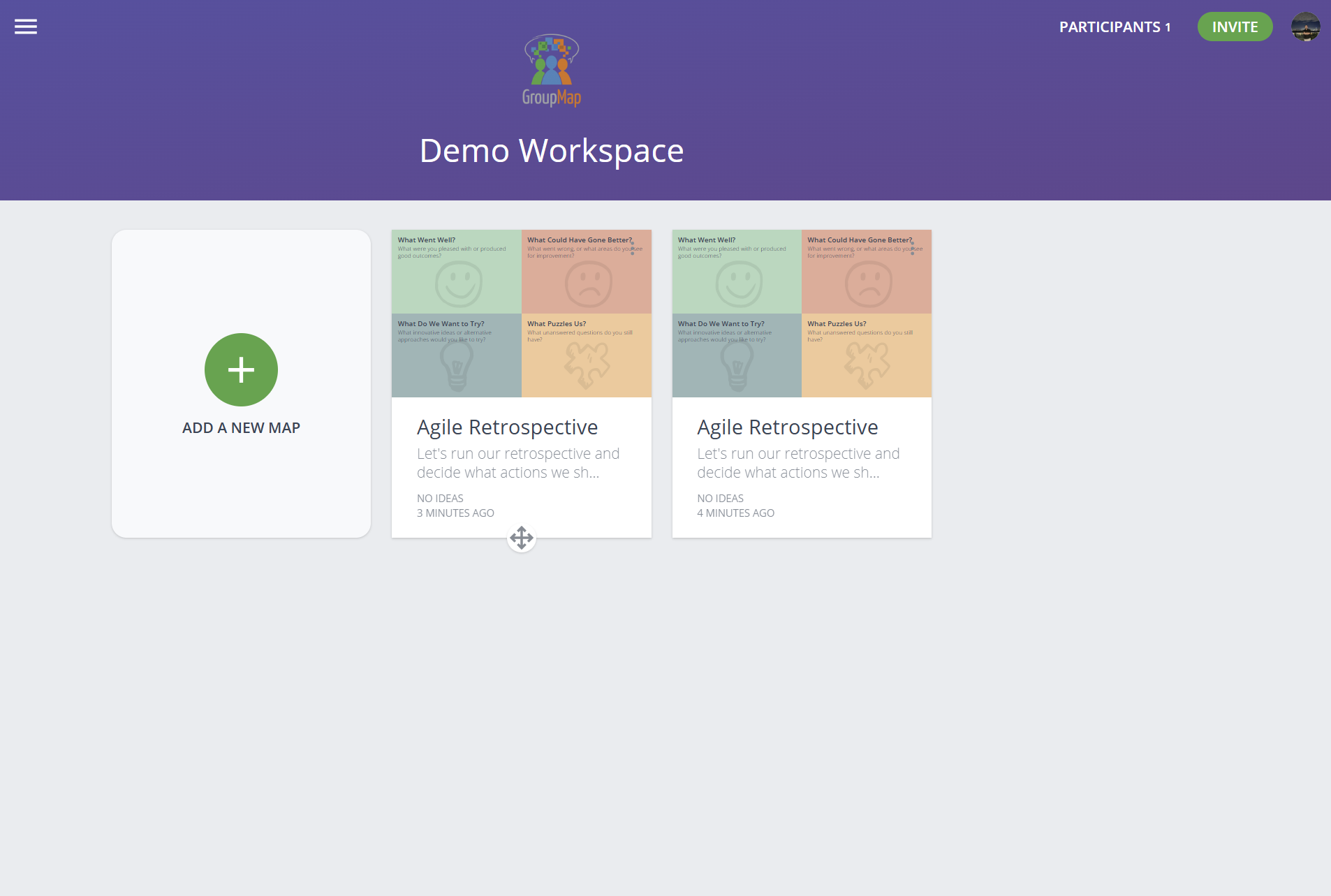Open the user profile avatar
Viewport: 1331px width, 896px height.
(x=1305, y=27)
